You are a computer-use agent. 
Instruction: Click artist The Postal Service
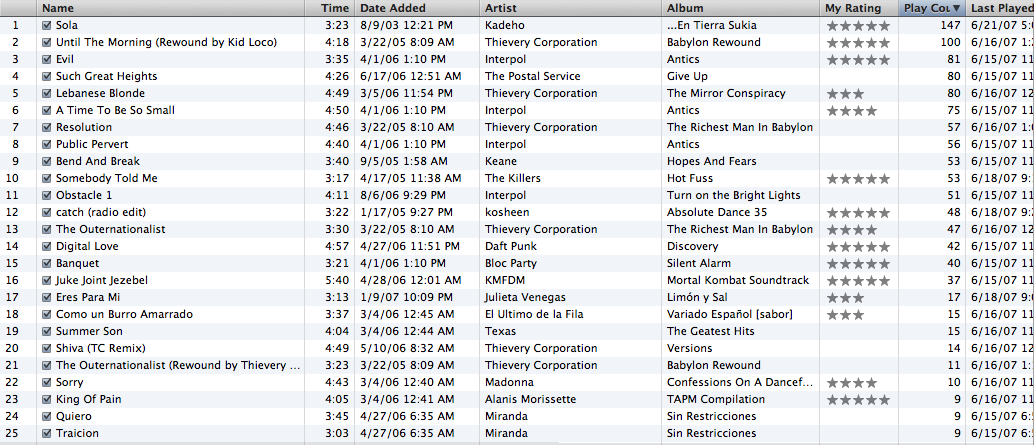pos(533,76)
